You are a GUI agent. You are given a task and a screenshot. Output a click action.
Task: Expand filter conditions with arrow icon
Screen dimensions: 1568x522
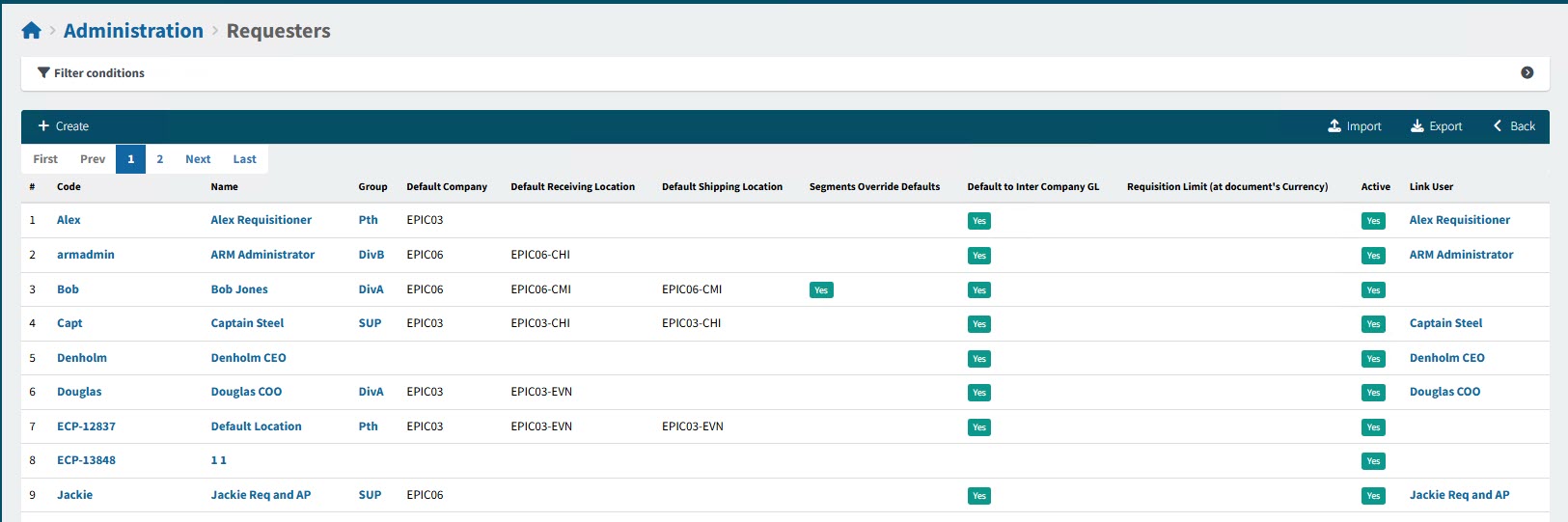point(1527,72)
